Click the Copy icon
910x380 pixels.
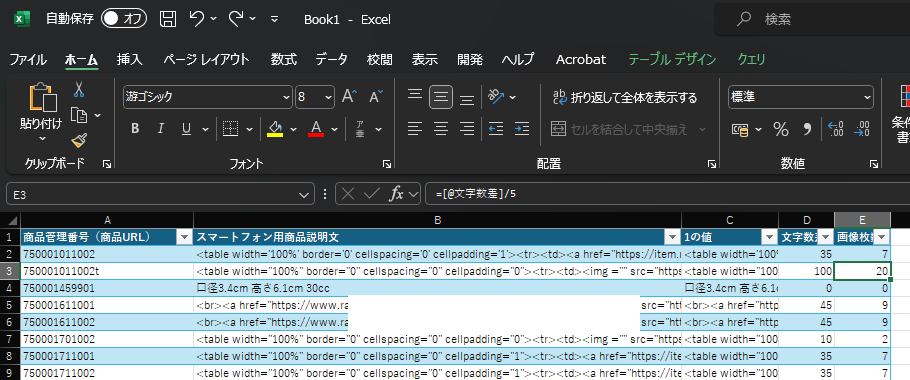(79, 115)
